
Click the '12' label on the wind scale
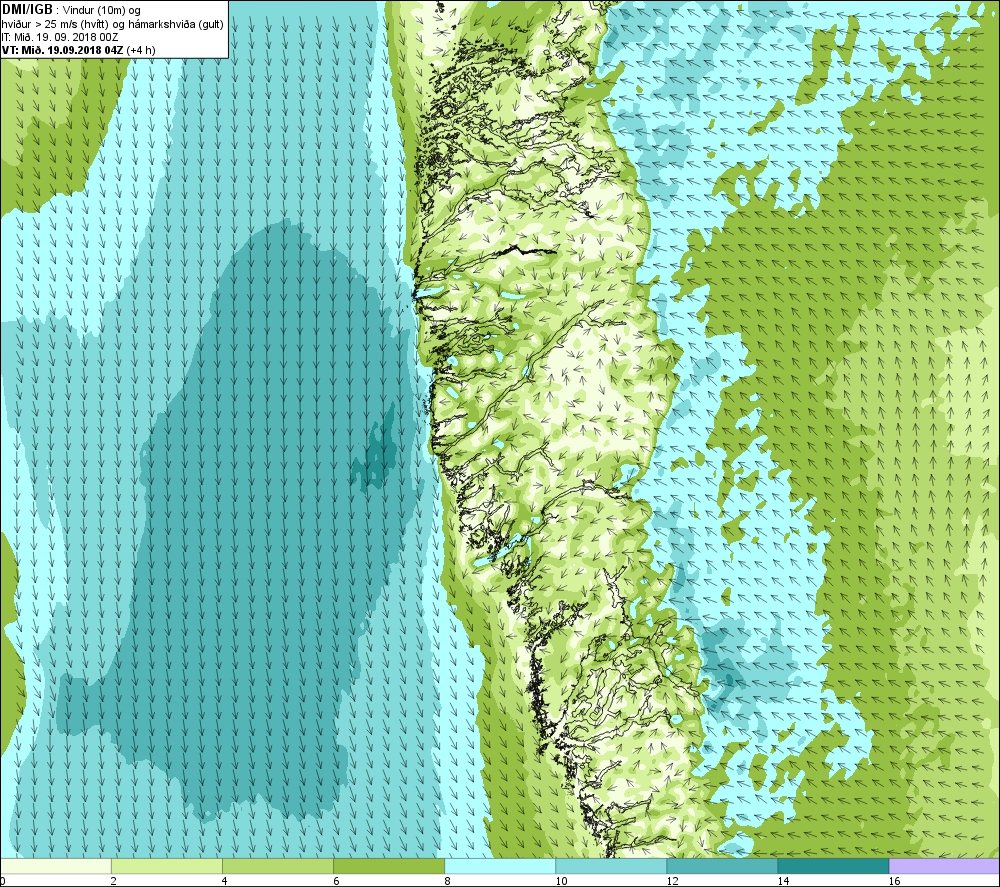(672, 881)
